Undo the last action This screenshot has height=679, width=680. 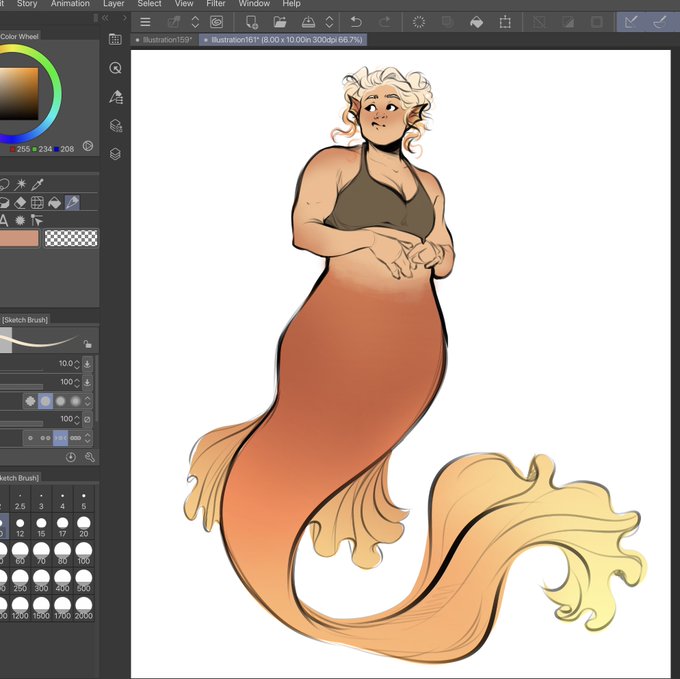pos(356,22)
